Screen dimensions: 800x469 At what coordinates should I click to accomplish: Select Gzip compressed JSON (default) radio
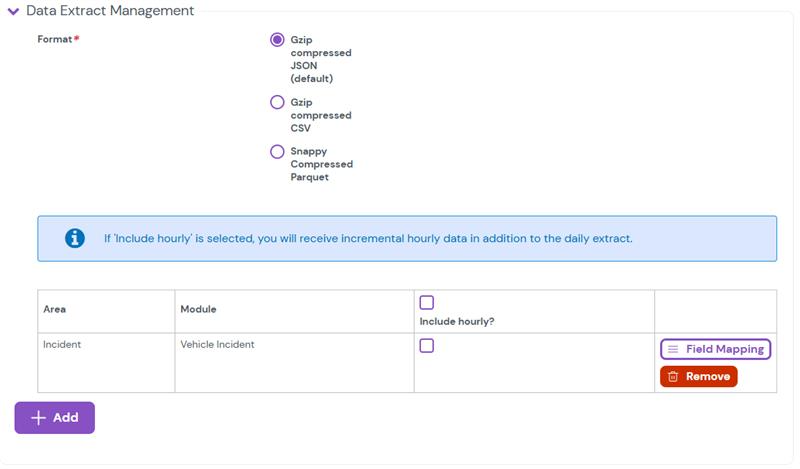[x=277, y=40]
